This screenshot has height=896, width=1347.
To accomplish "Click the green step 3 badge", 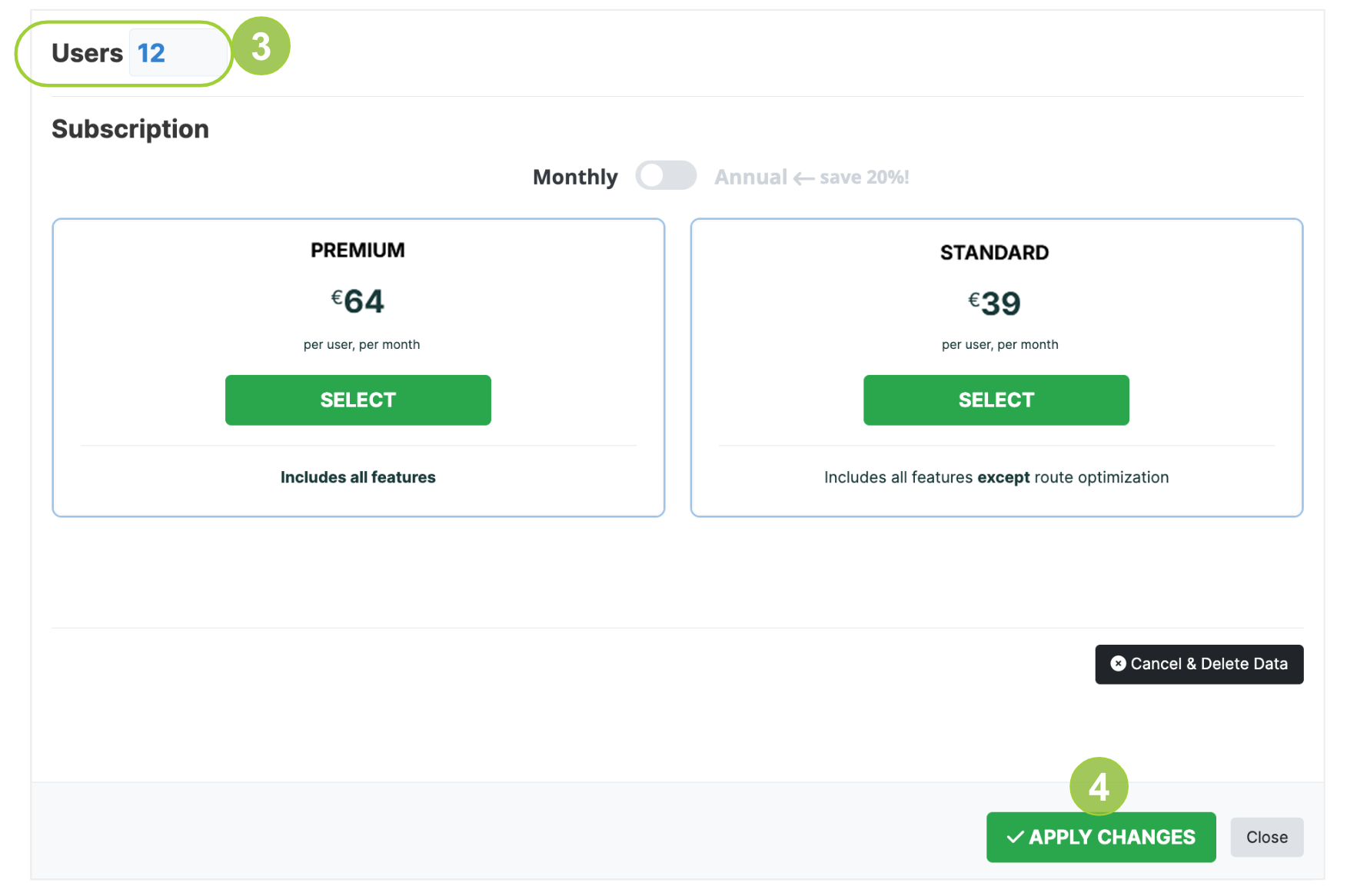I will tap(261, 47).
